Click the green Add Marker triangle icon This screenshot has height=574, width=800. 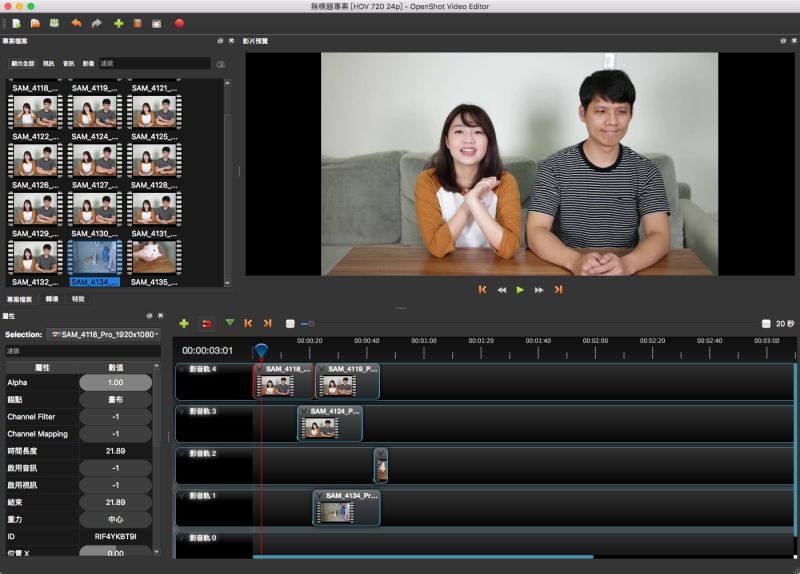point(230,323)
